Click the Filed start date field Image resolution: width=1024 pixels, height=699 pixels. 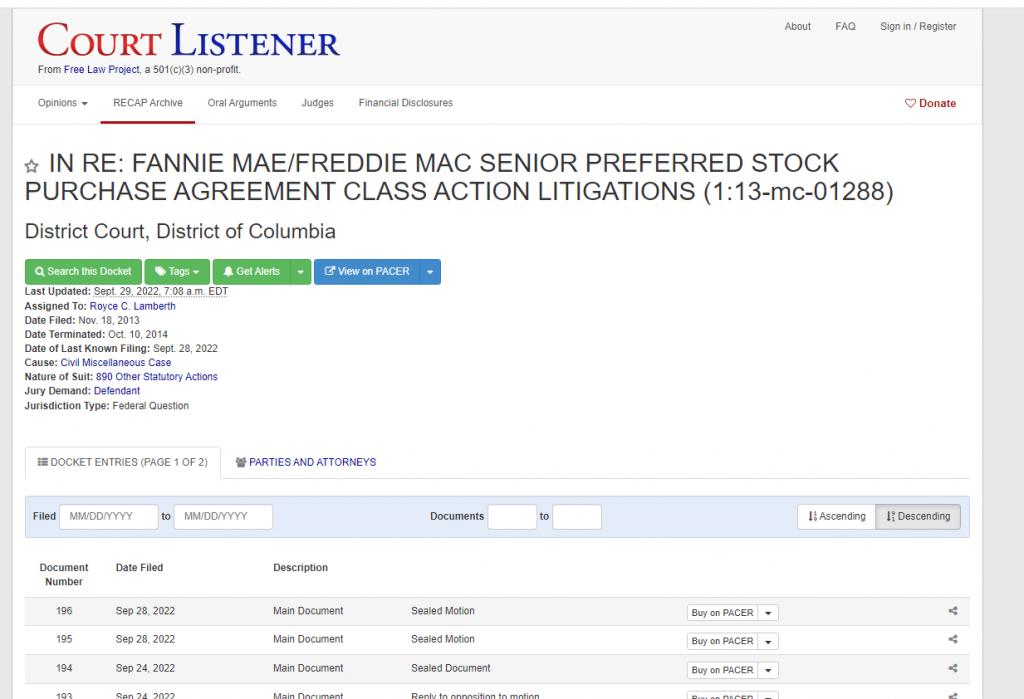coord(108,516)
